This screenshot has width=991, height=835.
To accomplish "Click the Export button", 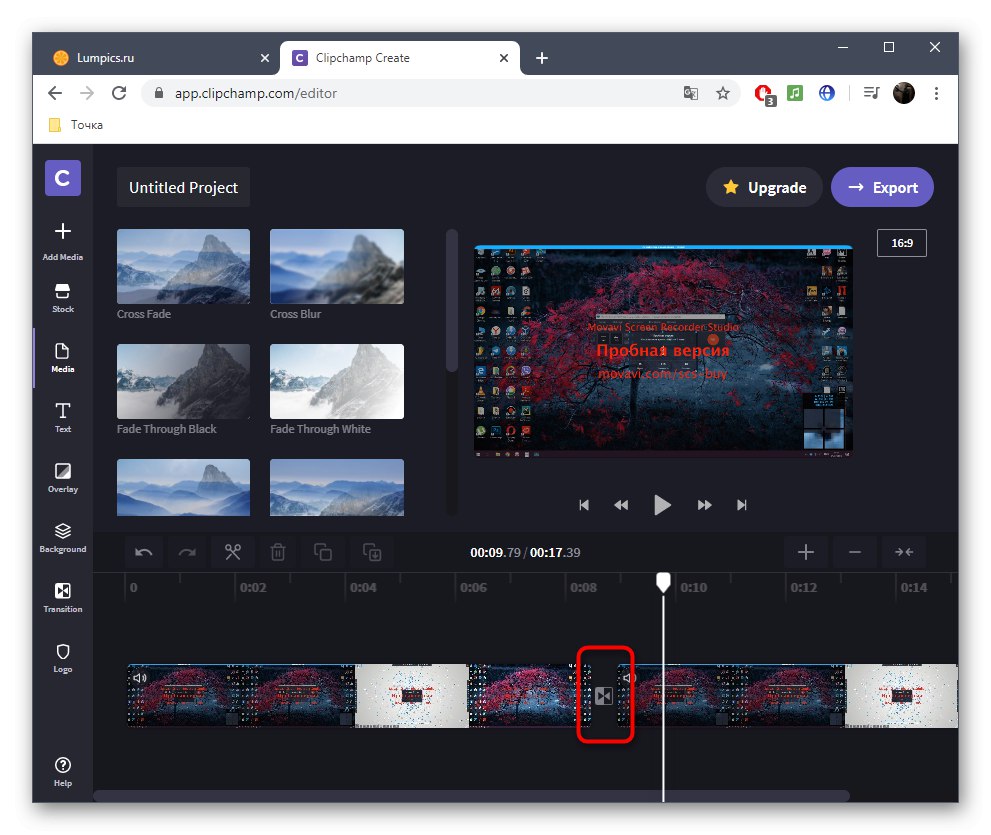I will click(882, 187).
